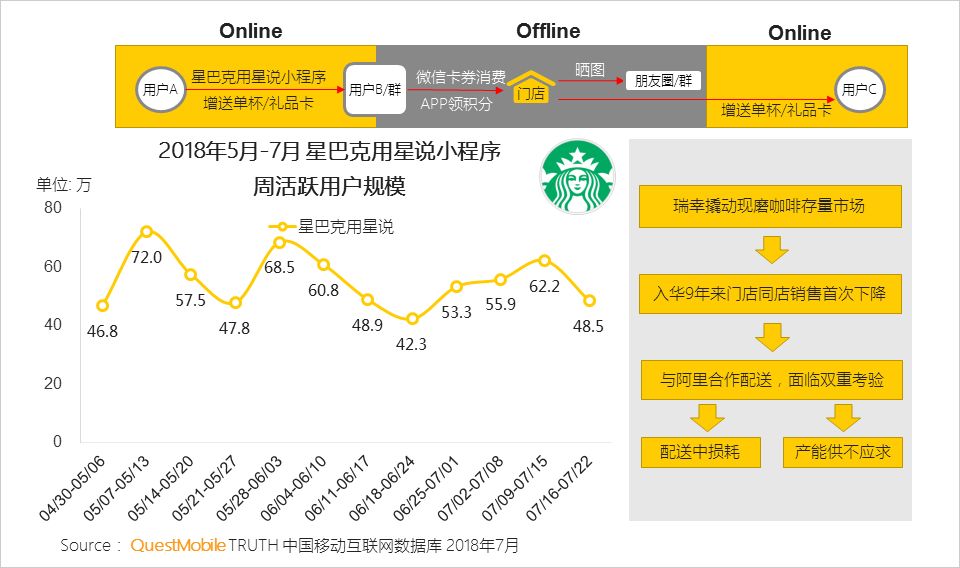Viewport: 960px width, 568px height.
Task: Click the Offline heading
Action: tap(548, 31)
